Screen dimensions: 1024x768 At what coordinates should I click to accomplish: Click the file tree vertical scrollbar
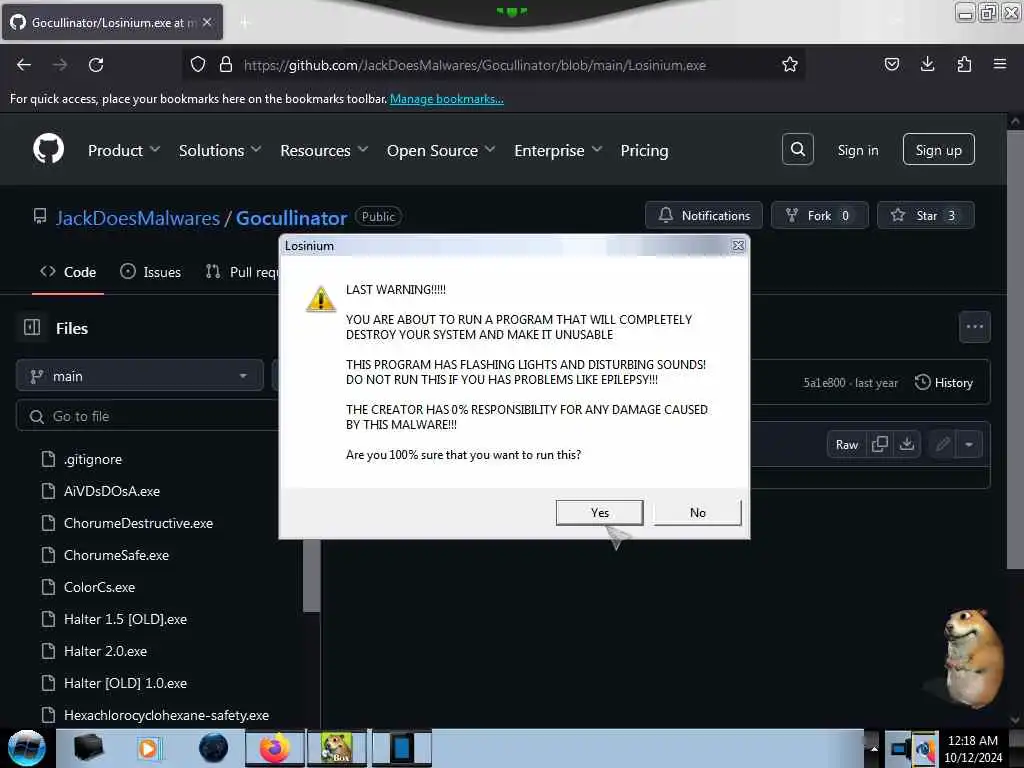click(312, 575)
